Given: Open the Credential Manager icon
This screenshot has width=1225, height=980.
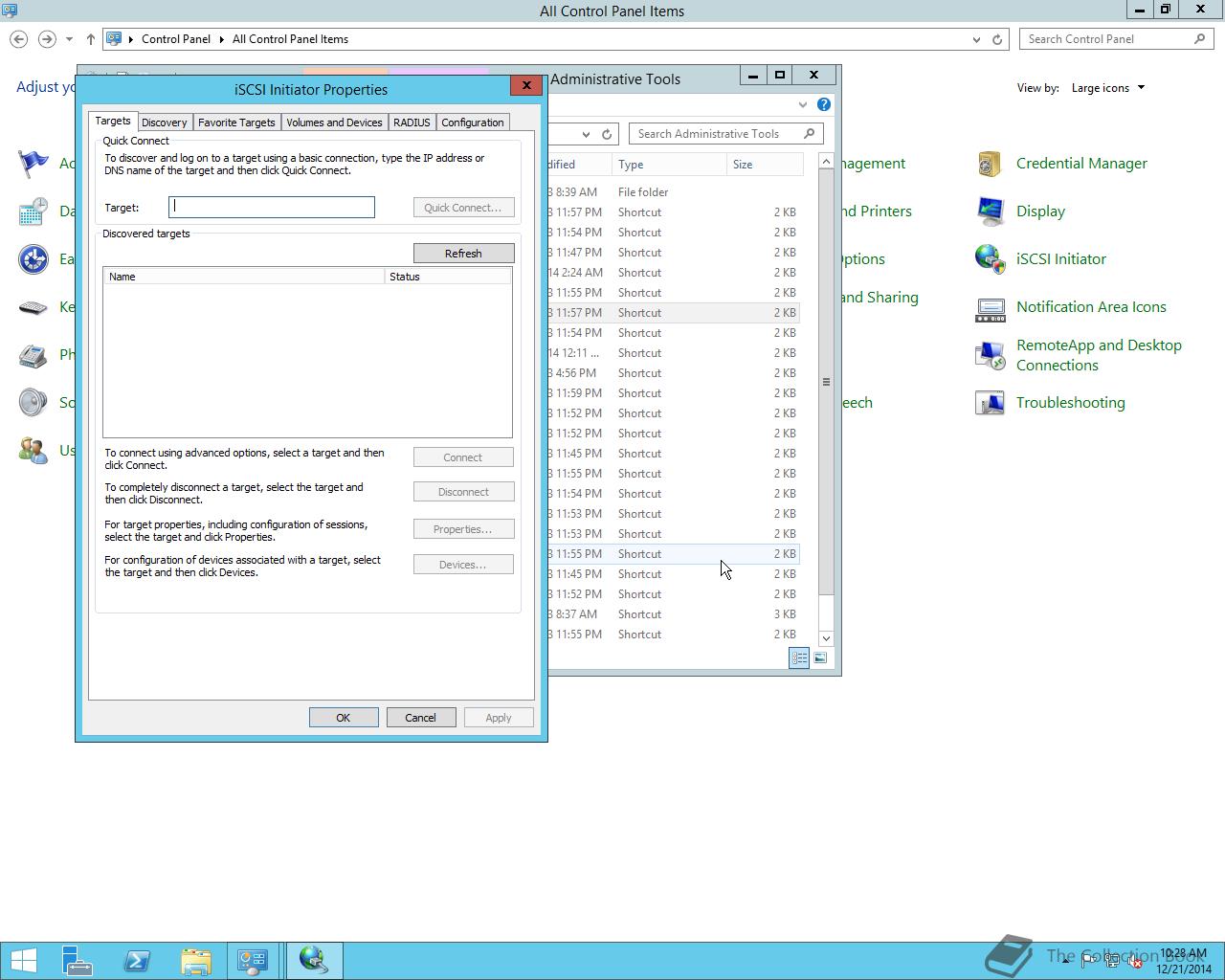Looking at the screenshot, I should pyautogui.click(x=990, y=164).
